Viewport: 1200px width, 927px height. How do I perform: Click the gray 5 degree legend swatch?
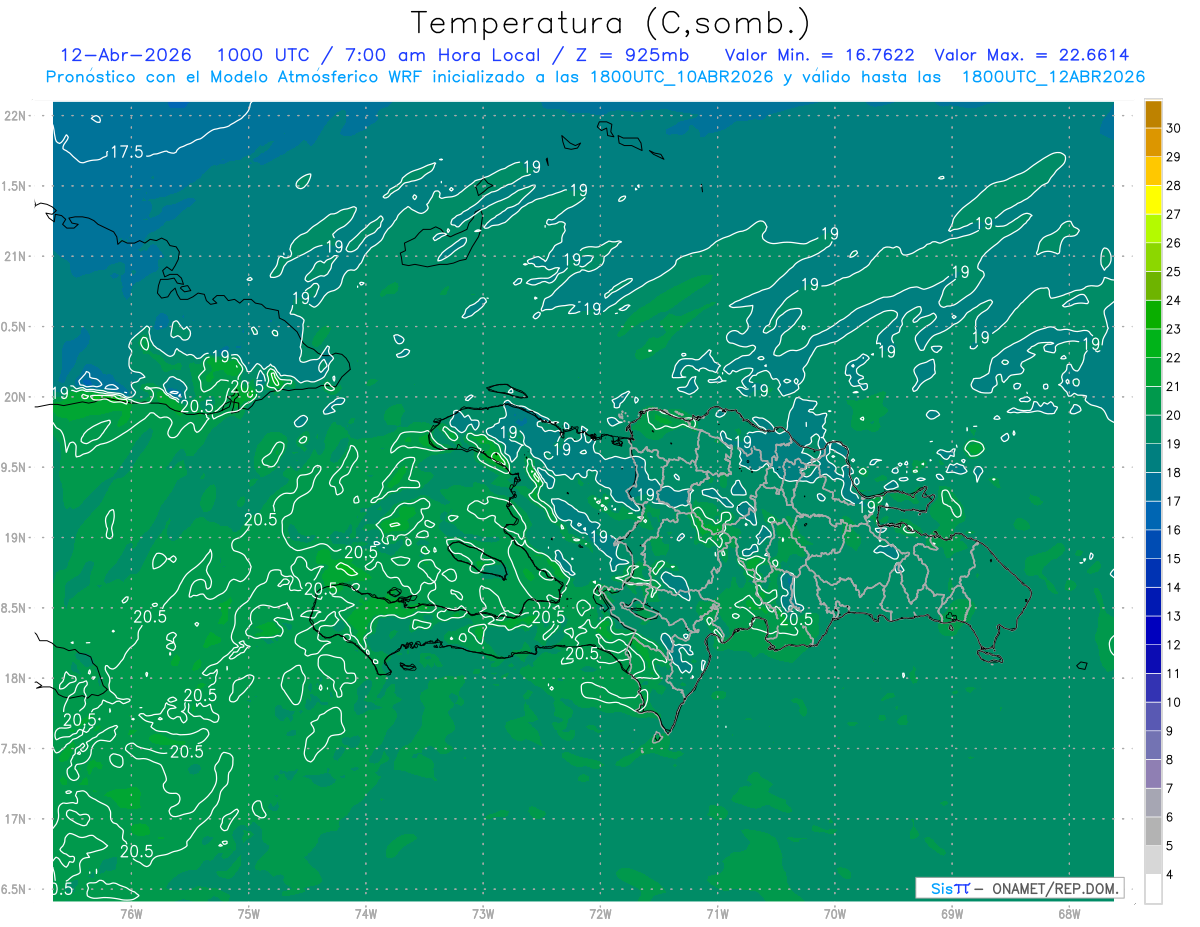(1153, 831)
